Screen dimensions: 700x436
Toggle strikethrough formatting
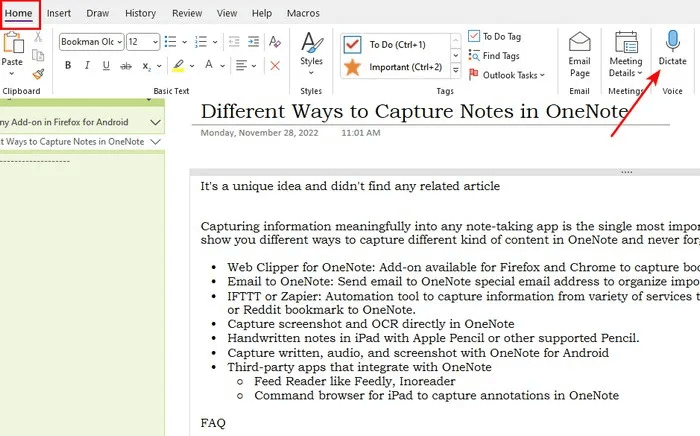pyautogui.click(x=126, y=66)
